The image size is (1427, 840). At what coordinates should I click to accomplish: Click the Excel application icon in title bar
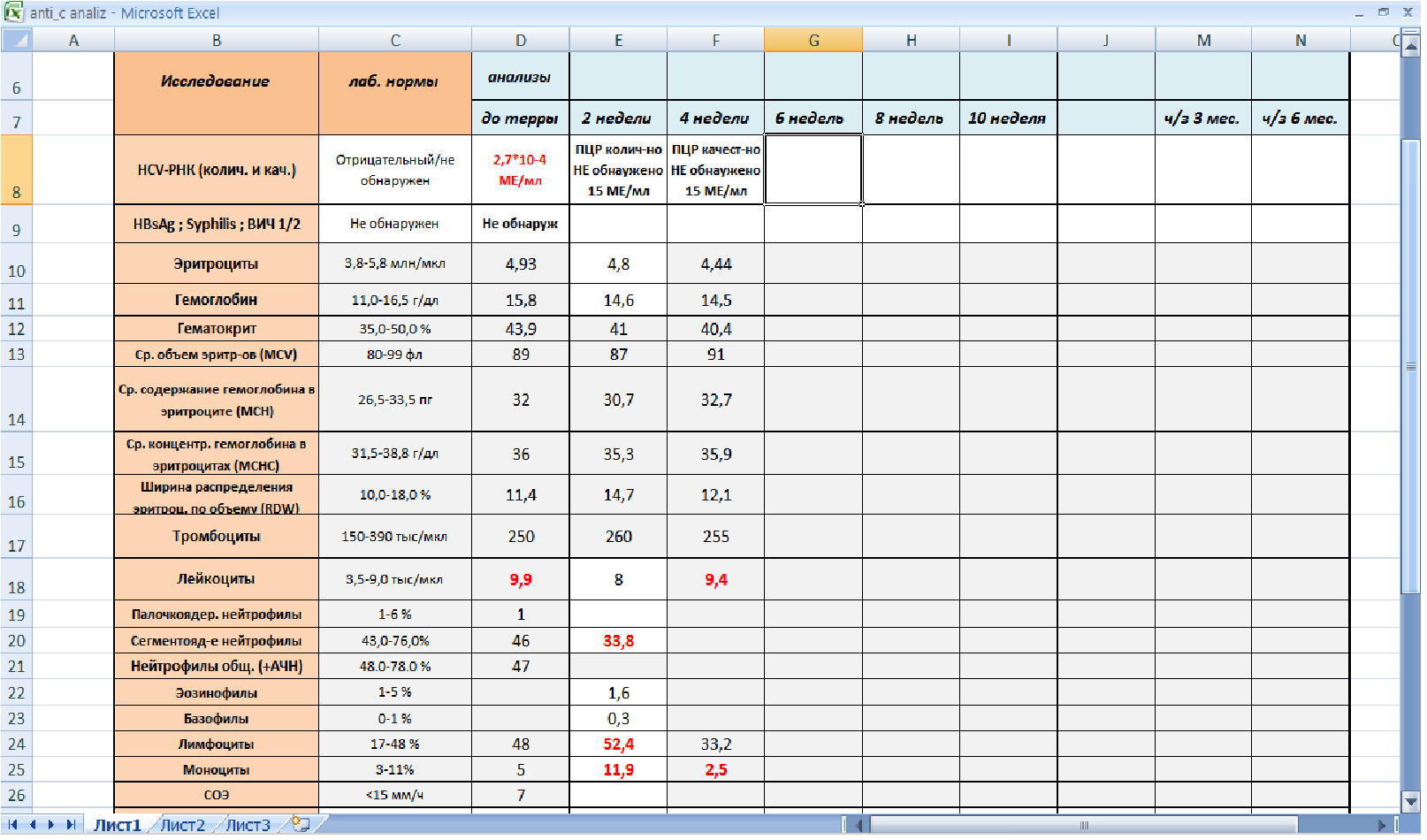13,12
